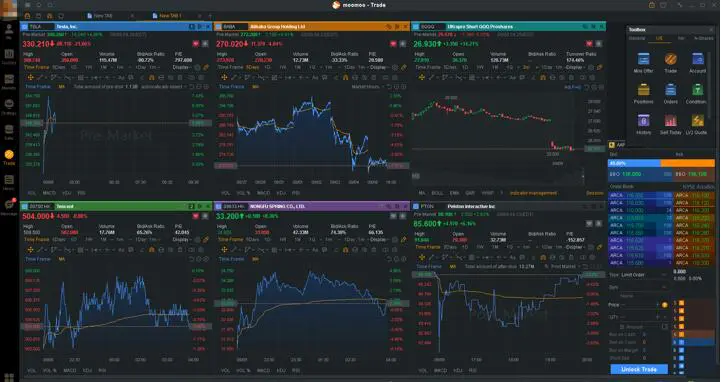The image size is (721, 382).
Task: Click the lock drawings icon in BABA toolbar
Action: click(x=345, y=78)
